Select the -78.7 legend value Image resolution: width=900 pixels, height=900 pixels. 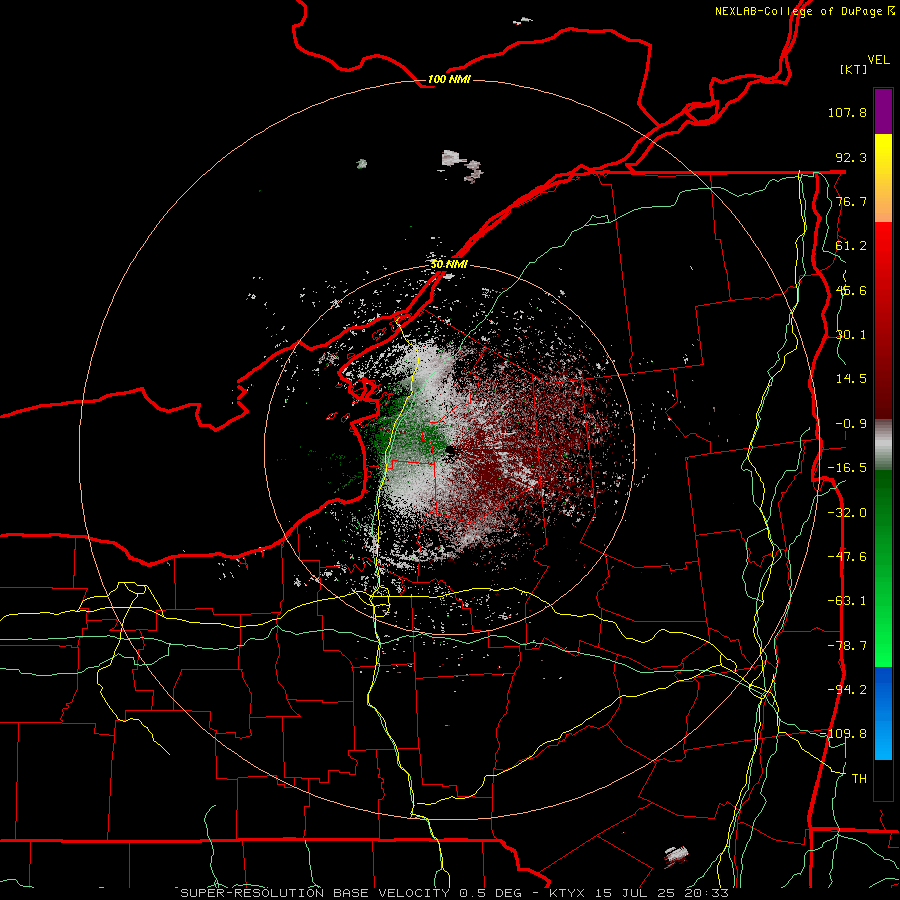click(x=847, y=645)
